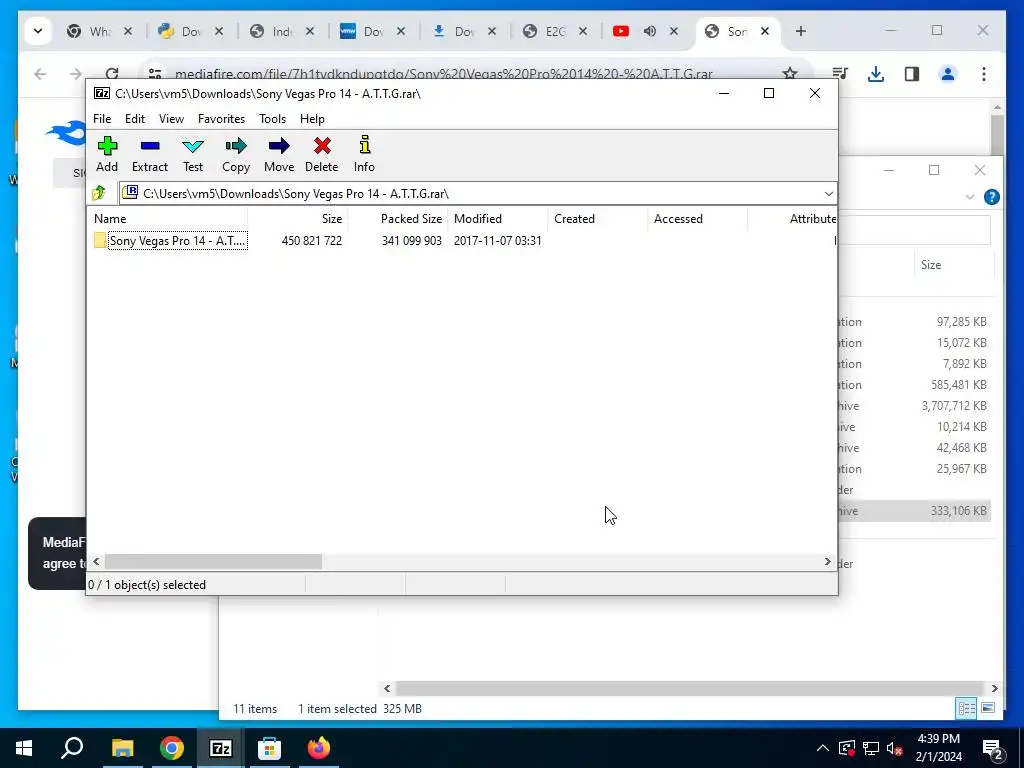This screenshot has width=1024, height=768.
Task: Switch Explorer to large icons view
Action: click(988, 708)
